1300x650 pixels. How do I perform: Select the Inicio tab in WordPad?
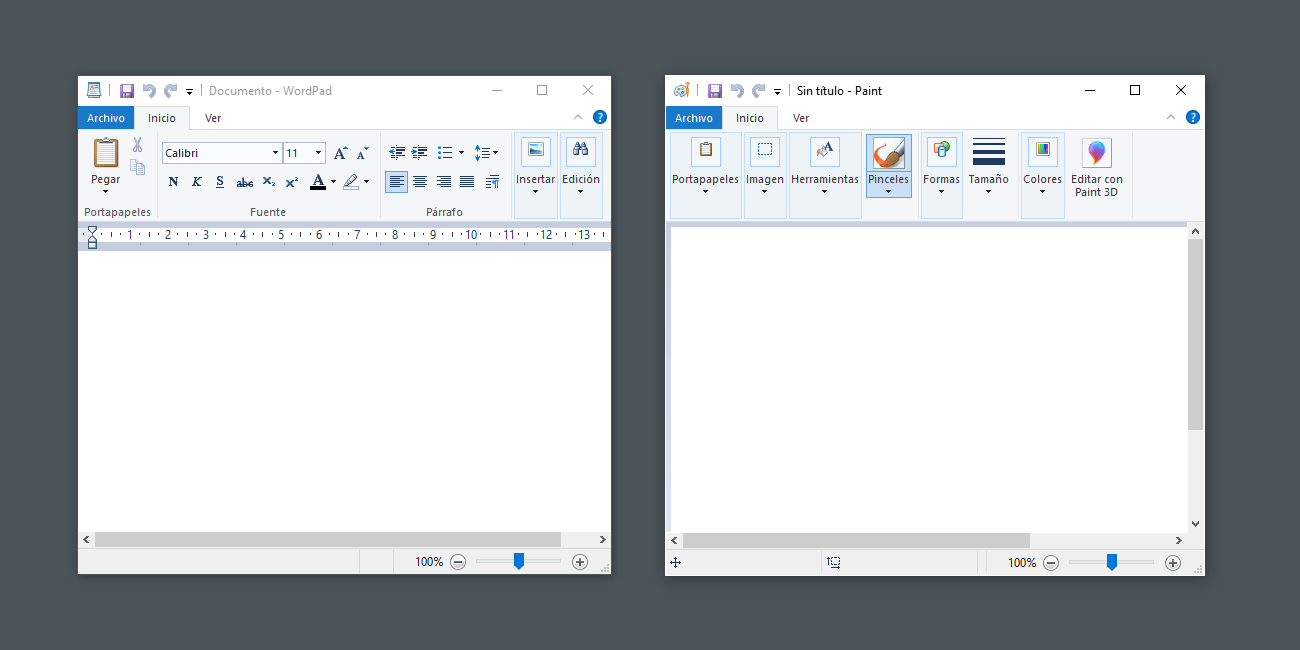point(162,118)
